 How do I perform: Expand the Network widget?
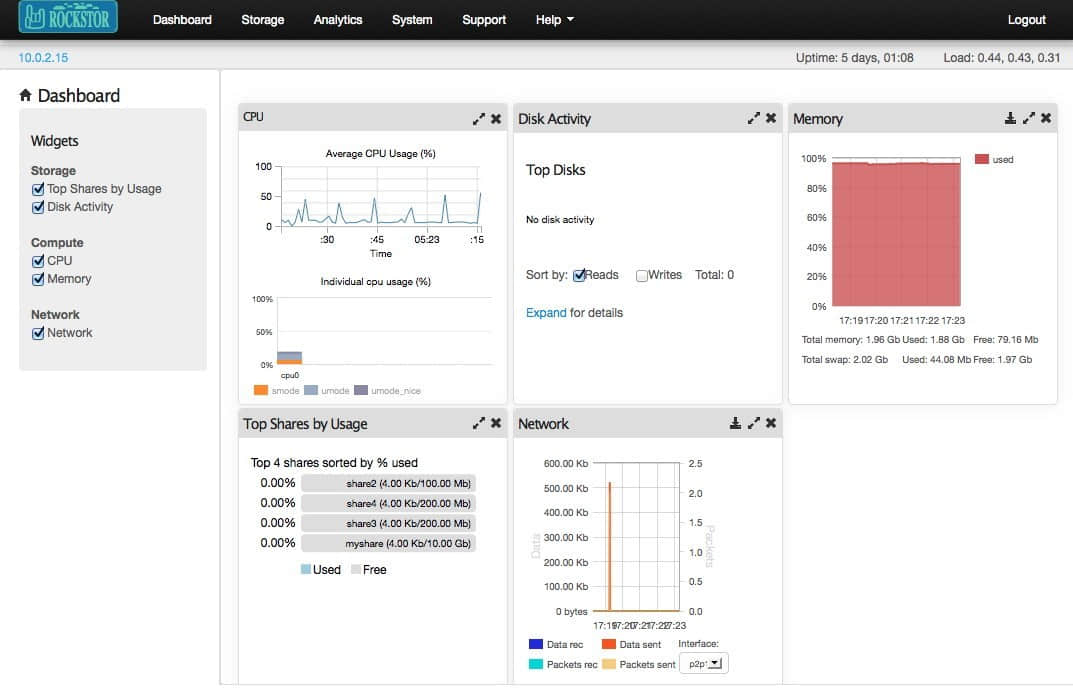(754, 423)
